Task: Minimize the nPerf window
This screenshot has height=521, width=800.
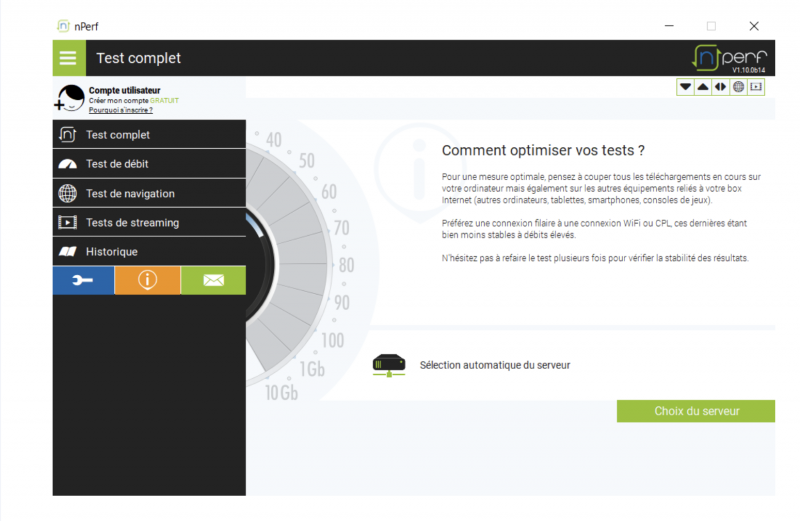Action: [669, 26]
